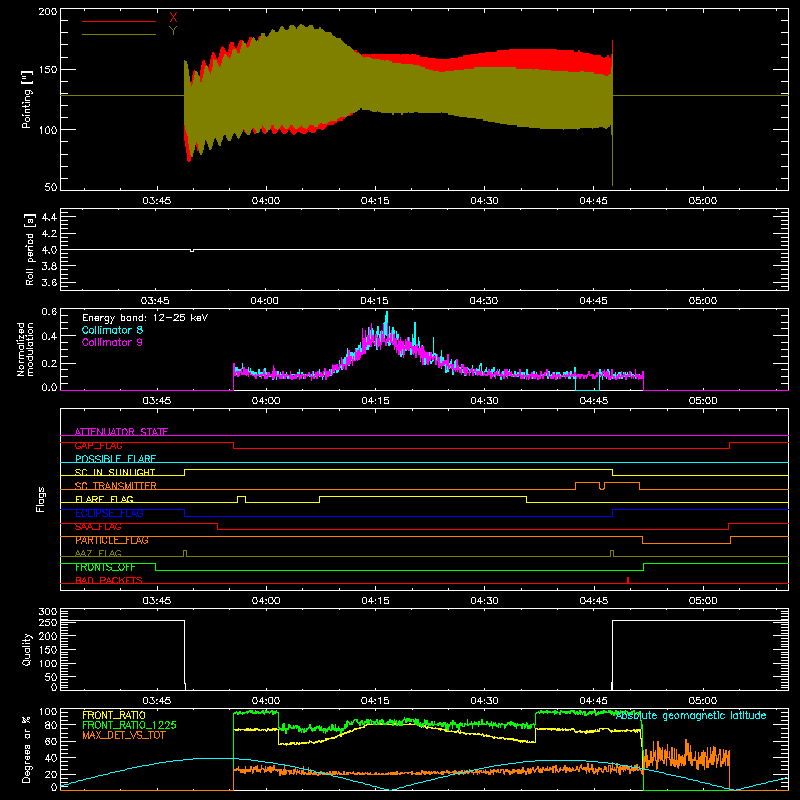800x800 pixels.
Task: Select the red X legend letter
Action: tap(173, 18)
